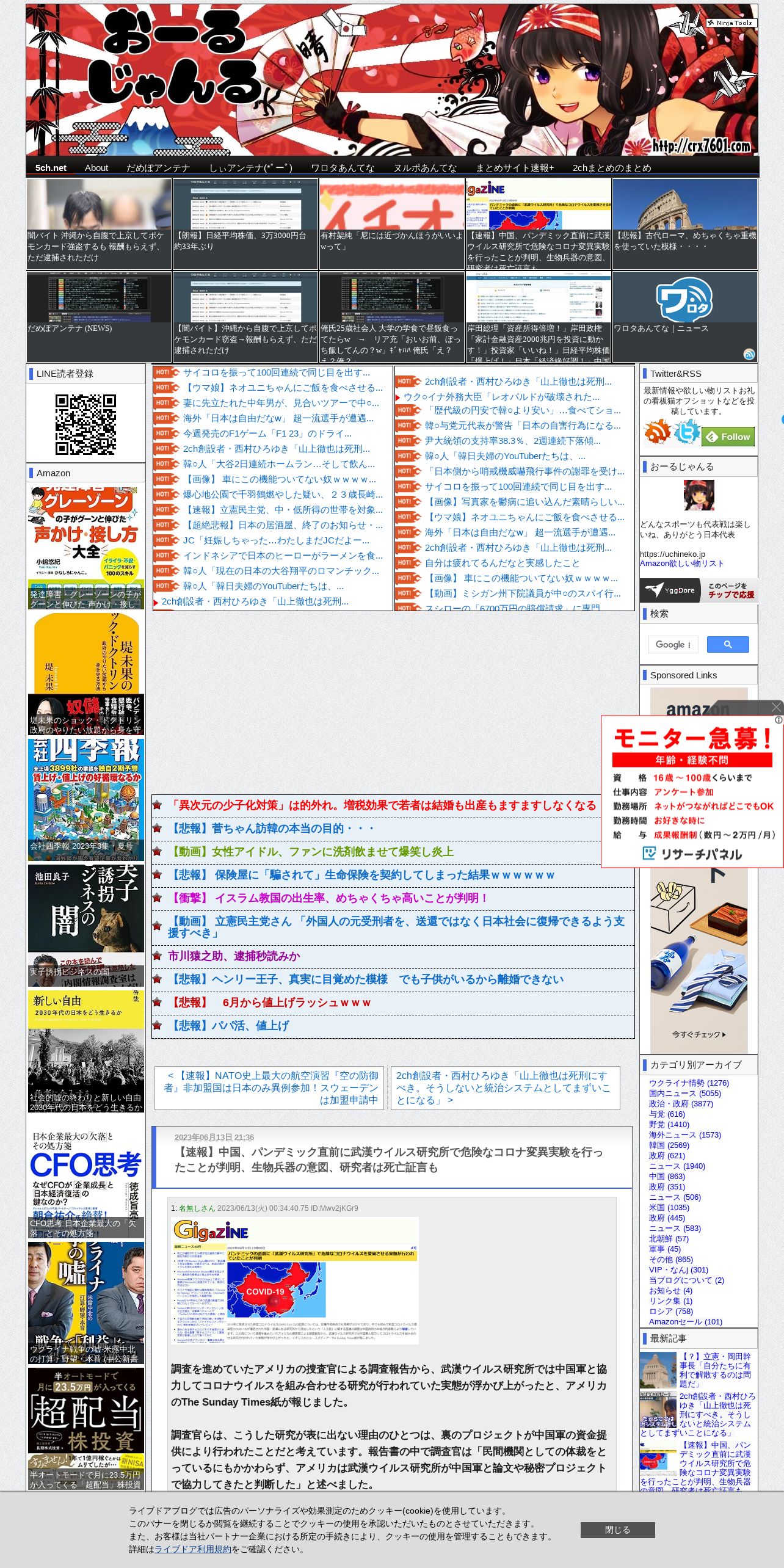This screenshot has height=1568, width=784.
Task: Click the ワロタ logo thumbnail
Action: pyautogui.click(x=684, y=299)
